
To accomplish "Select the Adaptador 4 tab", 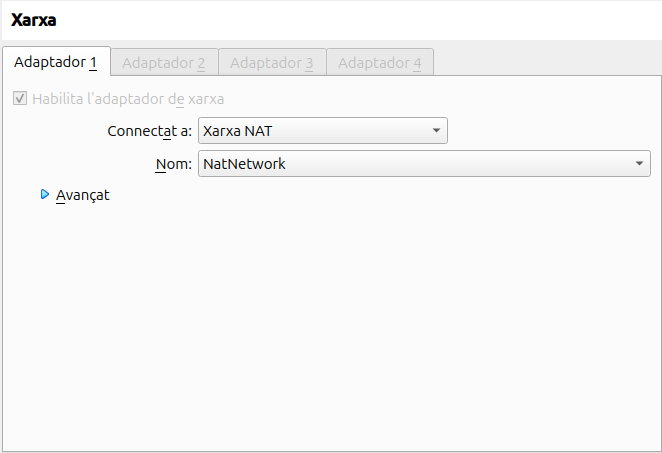I will (379, 63).
